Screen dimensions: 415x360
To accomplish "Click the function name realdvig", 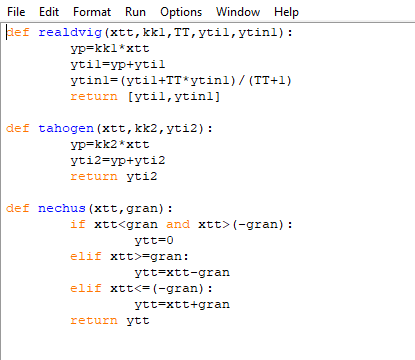I will (70, 32).
